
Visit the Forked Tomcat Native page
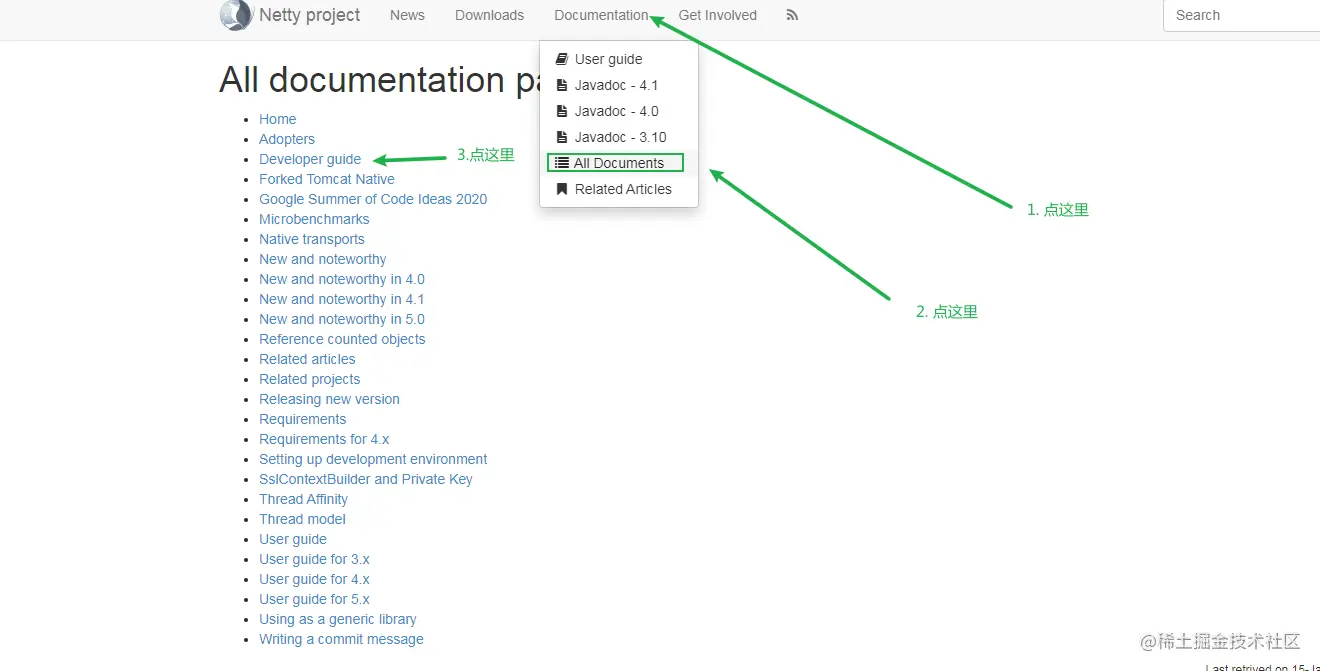coord(327,179)
